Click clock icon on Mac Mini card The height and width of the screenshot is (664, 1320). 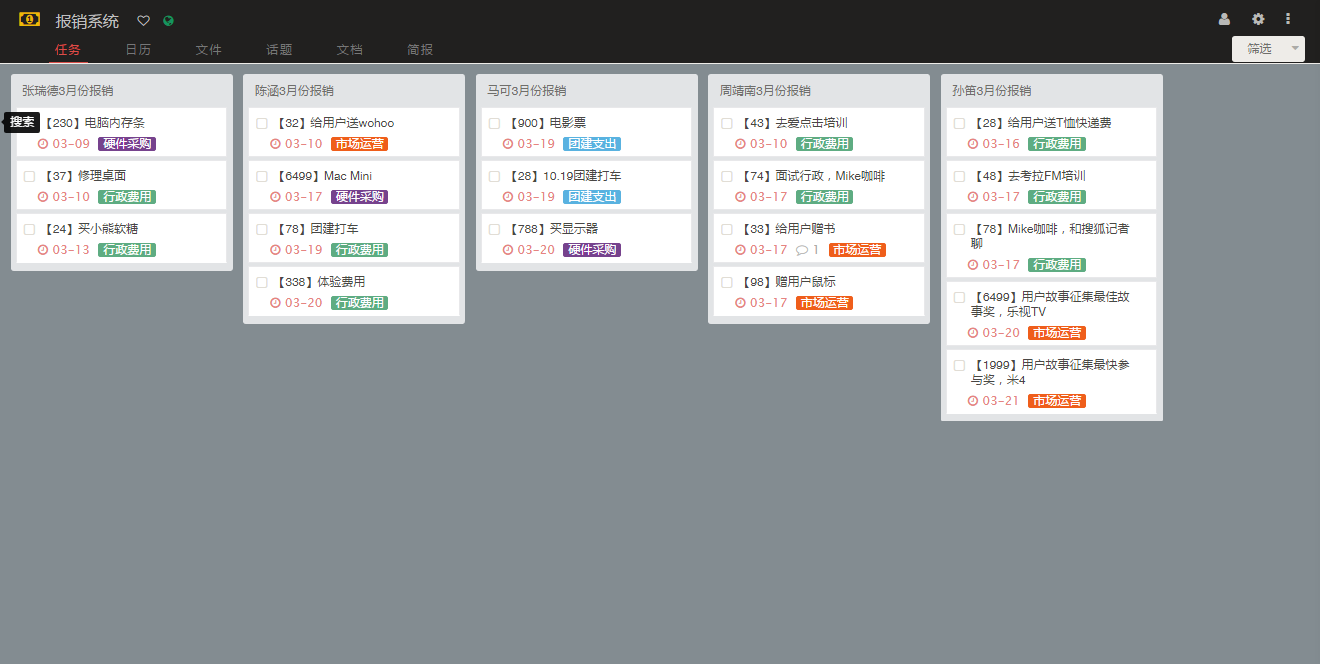coord(275,197)
